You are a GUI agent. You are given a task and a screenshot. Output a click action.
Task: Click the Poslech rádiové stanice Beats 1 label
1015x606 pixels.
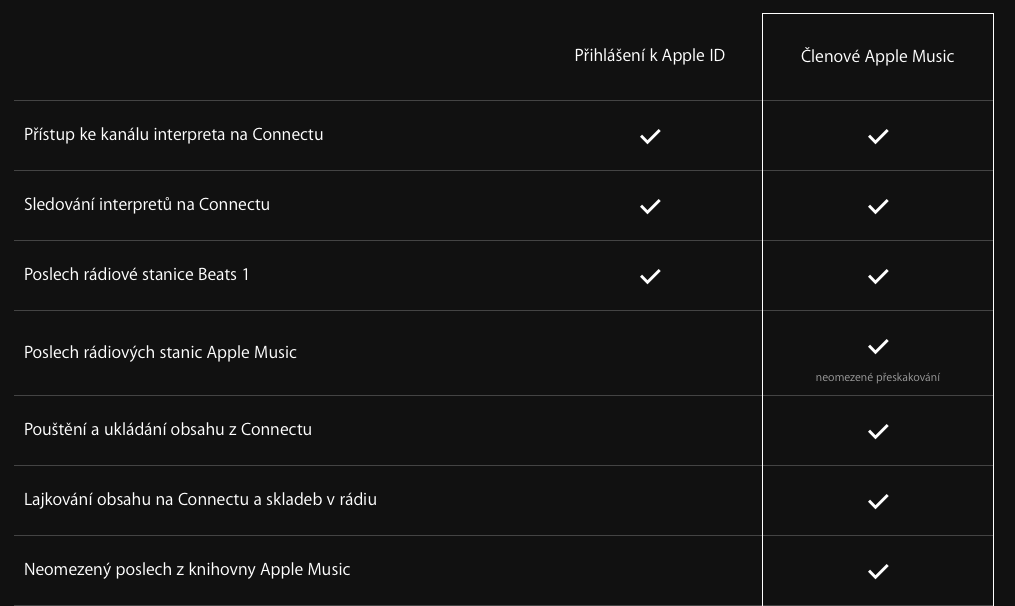click(x=137, y=274)
